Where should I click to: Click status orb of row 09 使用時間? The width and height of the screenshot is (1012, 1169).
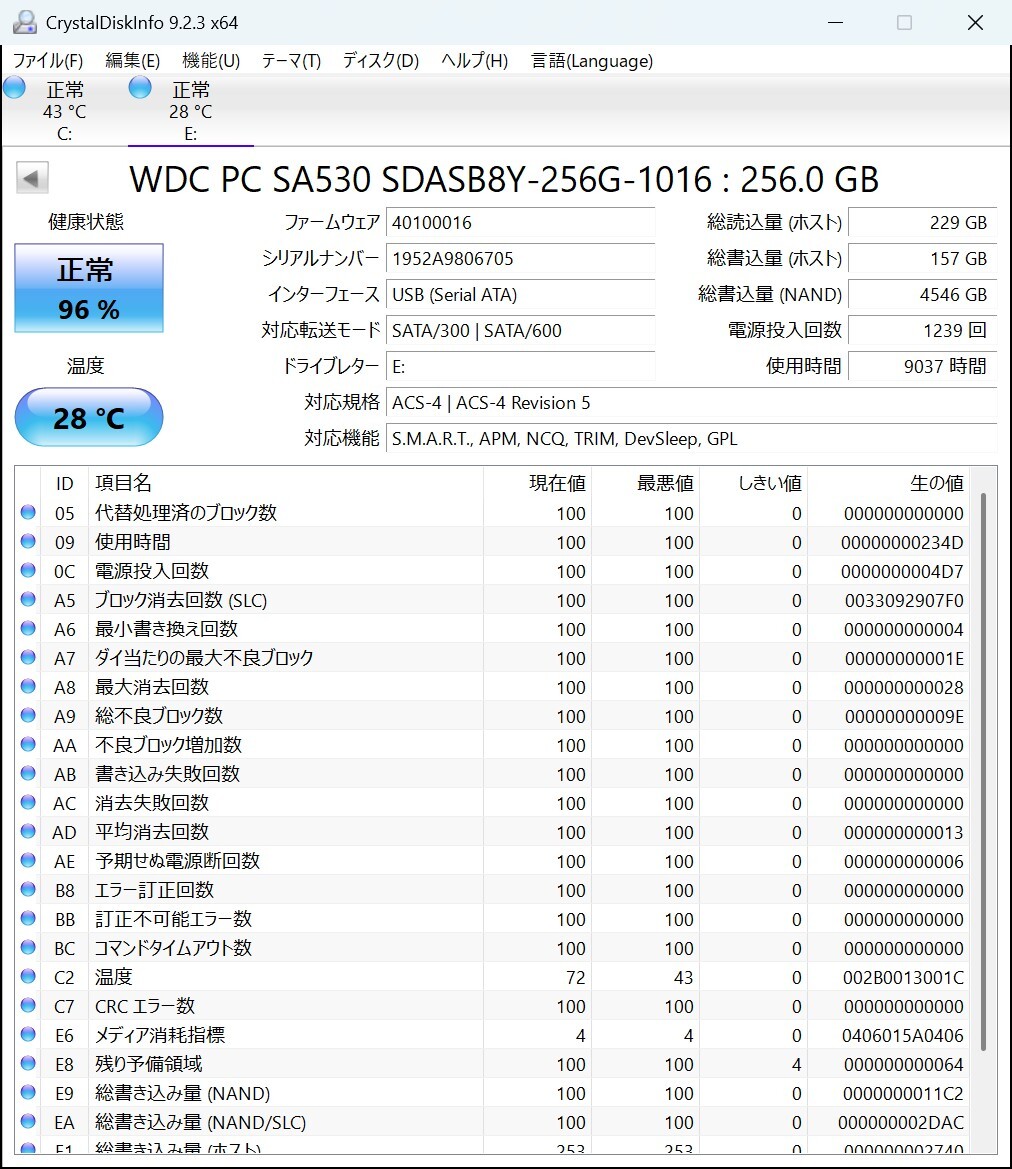(x=28, y=541)
